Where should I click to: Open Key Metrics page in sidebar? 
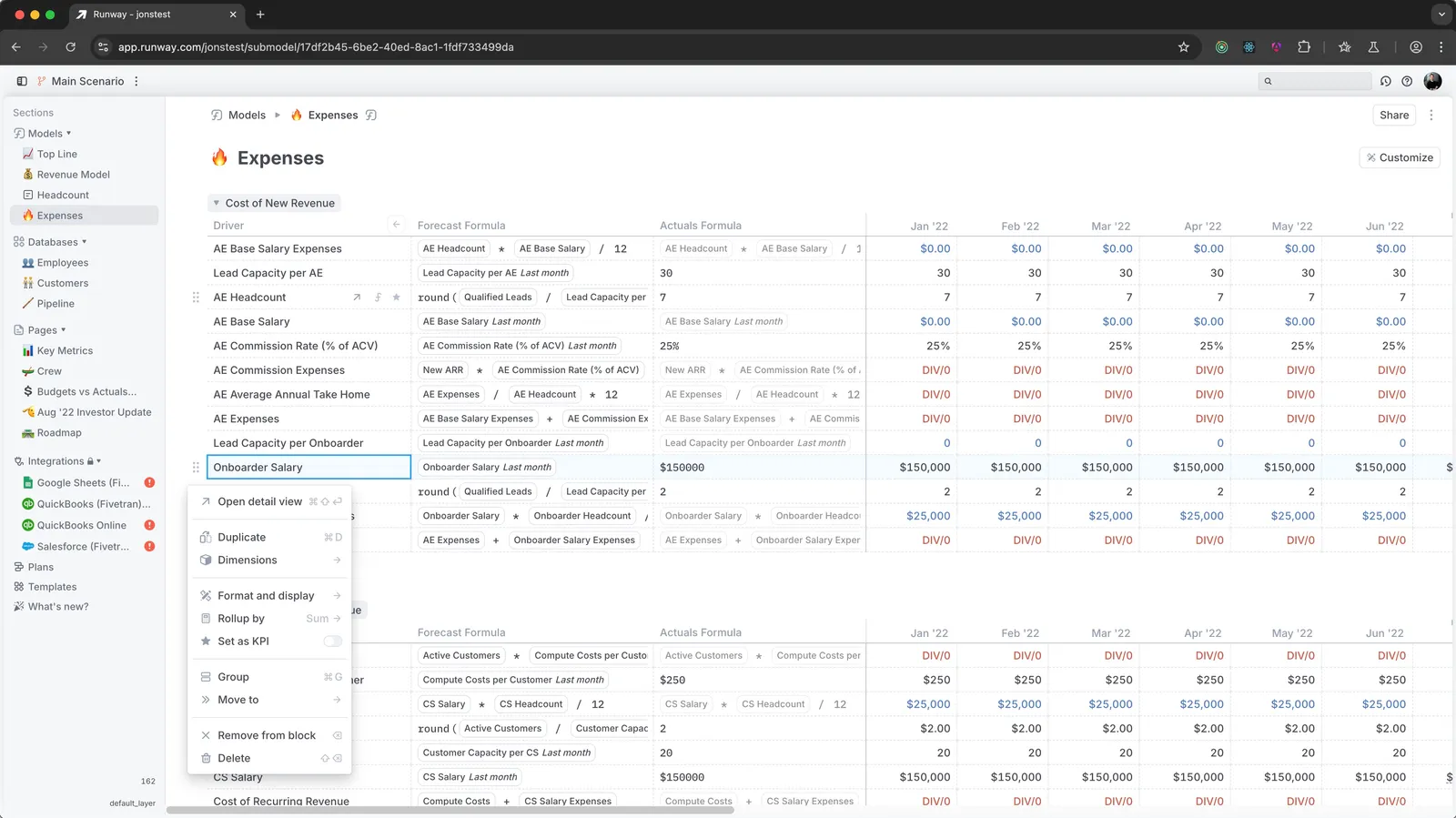pyautogui.click(x=65, y=351)
